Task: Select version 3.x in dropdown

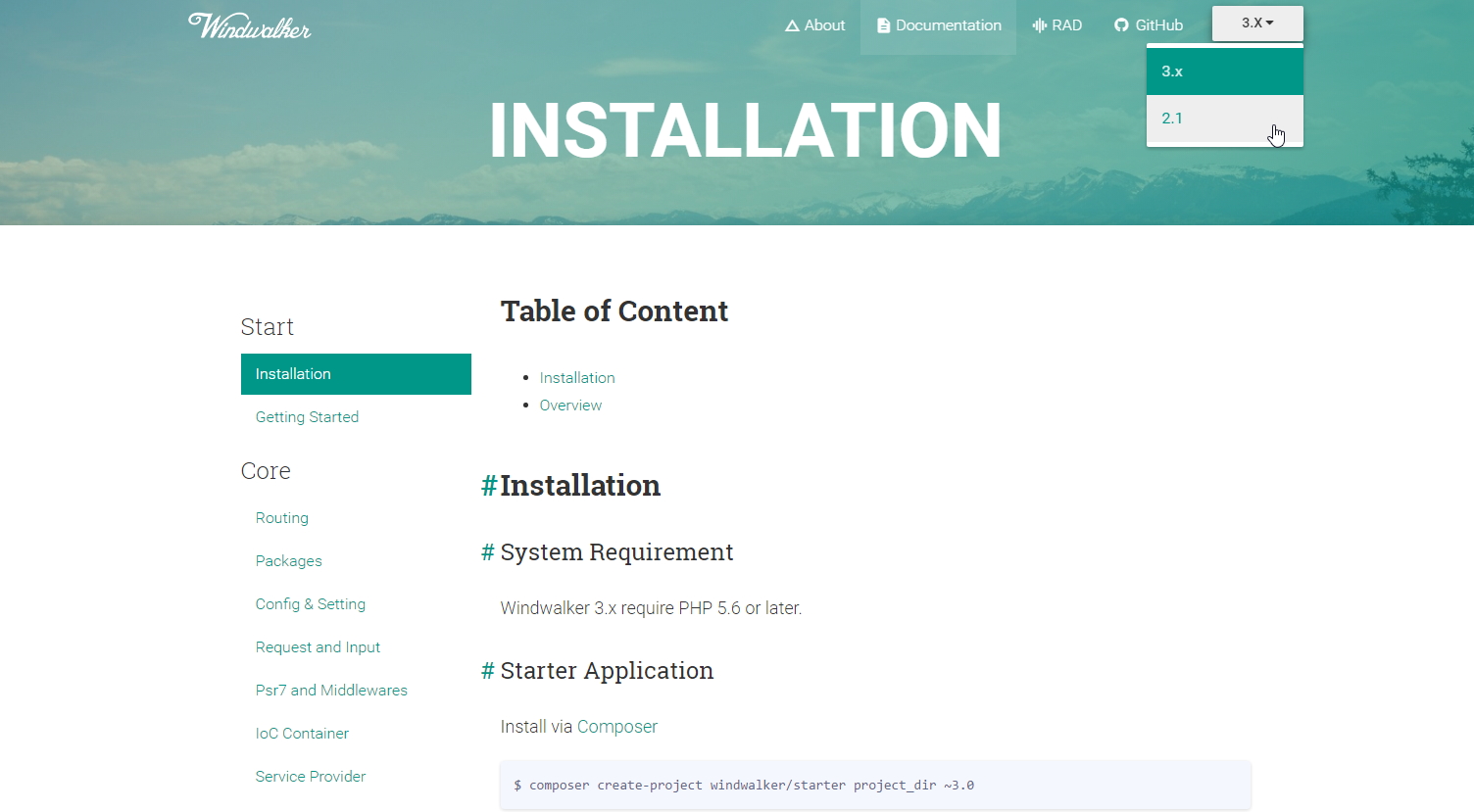Action: pos(1225,72)
